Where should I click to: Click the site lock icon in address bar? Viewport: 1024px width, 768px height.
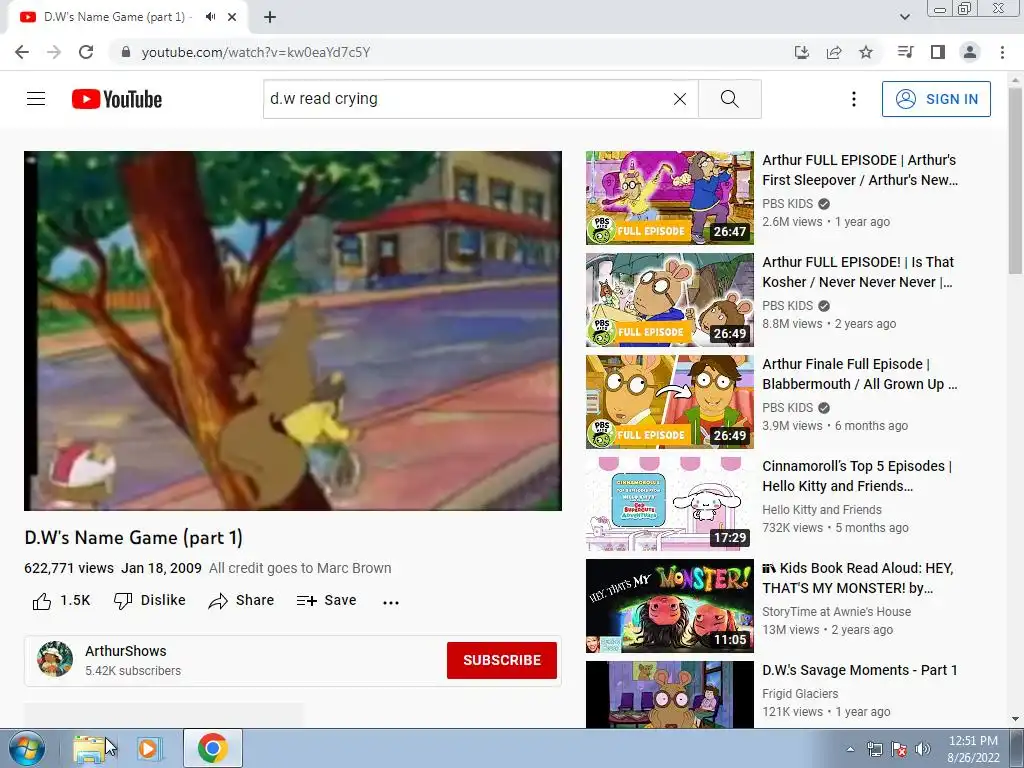click(126, 52)
